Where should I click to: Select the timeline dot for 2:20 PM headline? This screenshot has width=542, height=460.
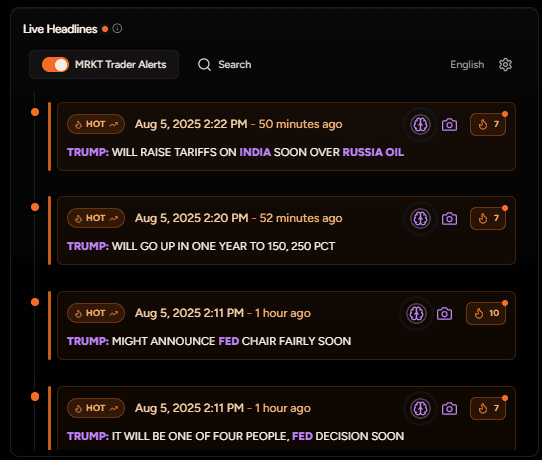35,207
